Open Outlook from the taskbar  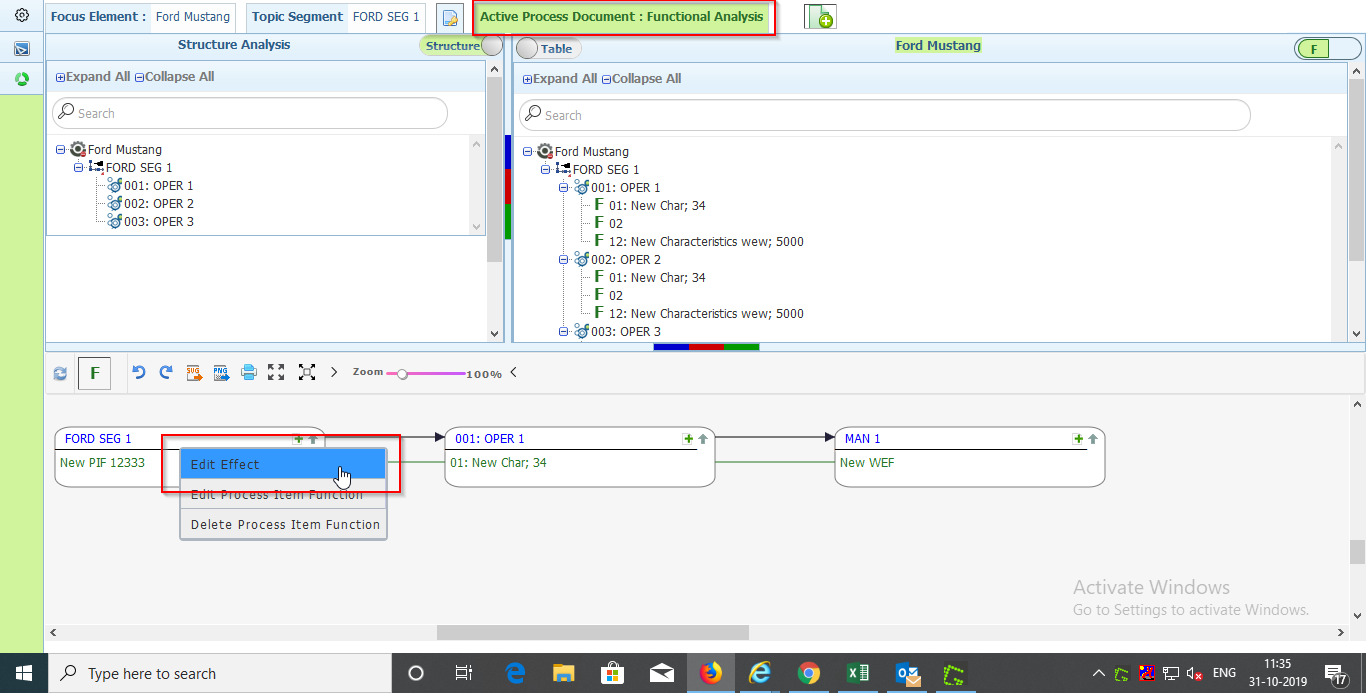pyautogui.click(x=908, y=673)
